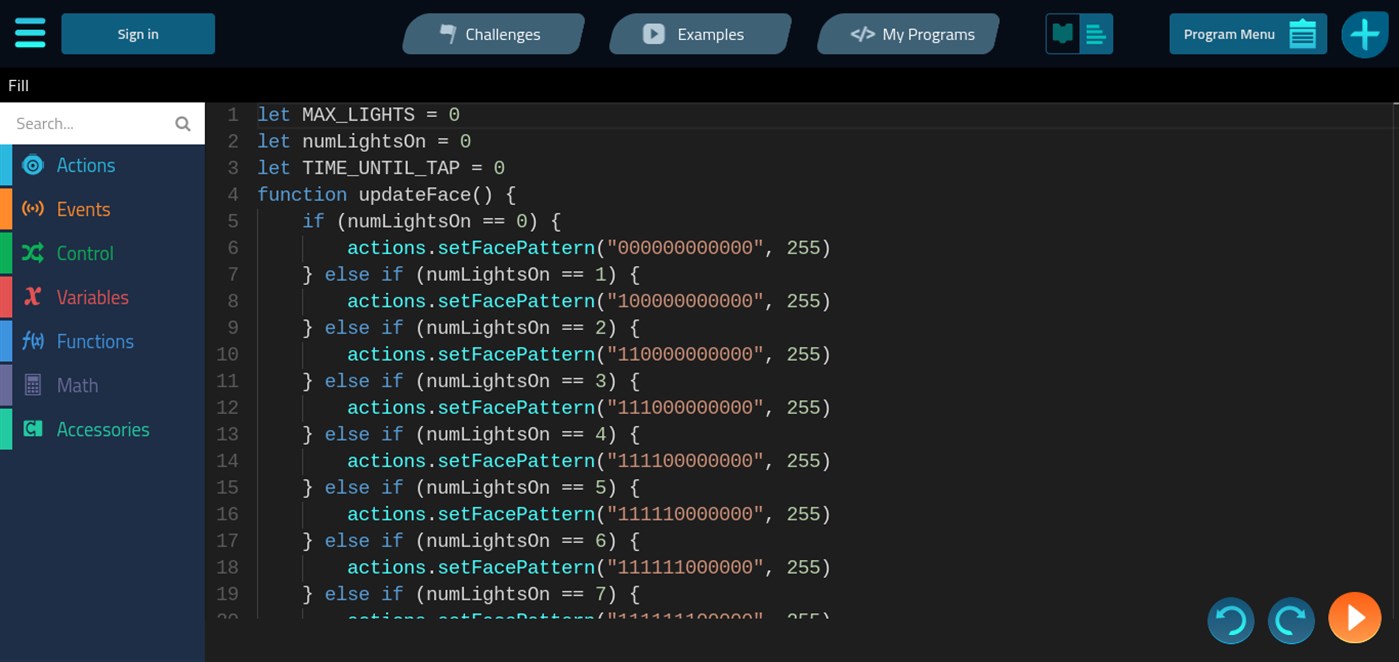Image resolution: width=1399 pixels, height=662 pixels.
Task: Open the Accessories category
Action: coord(102,429)
